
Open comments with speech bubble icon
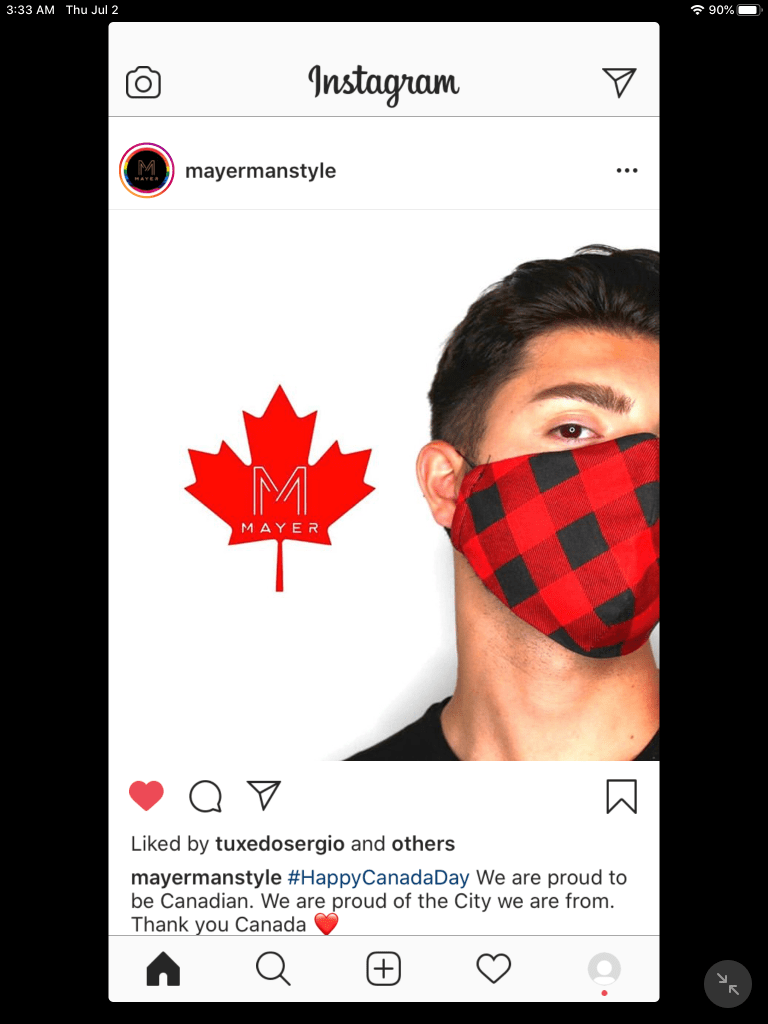205,796
